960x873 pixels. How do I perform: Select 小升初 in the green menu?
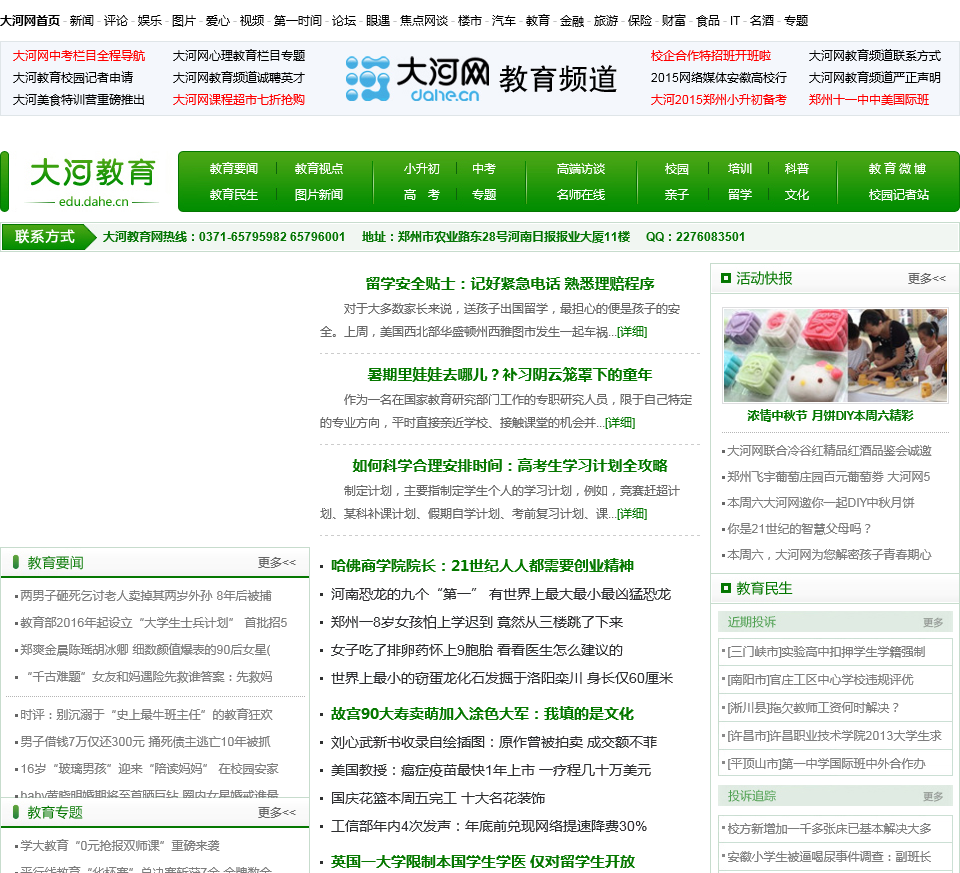coord(421,168)
